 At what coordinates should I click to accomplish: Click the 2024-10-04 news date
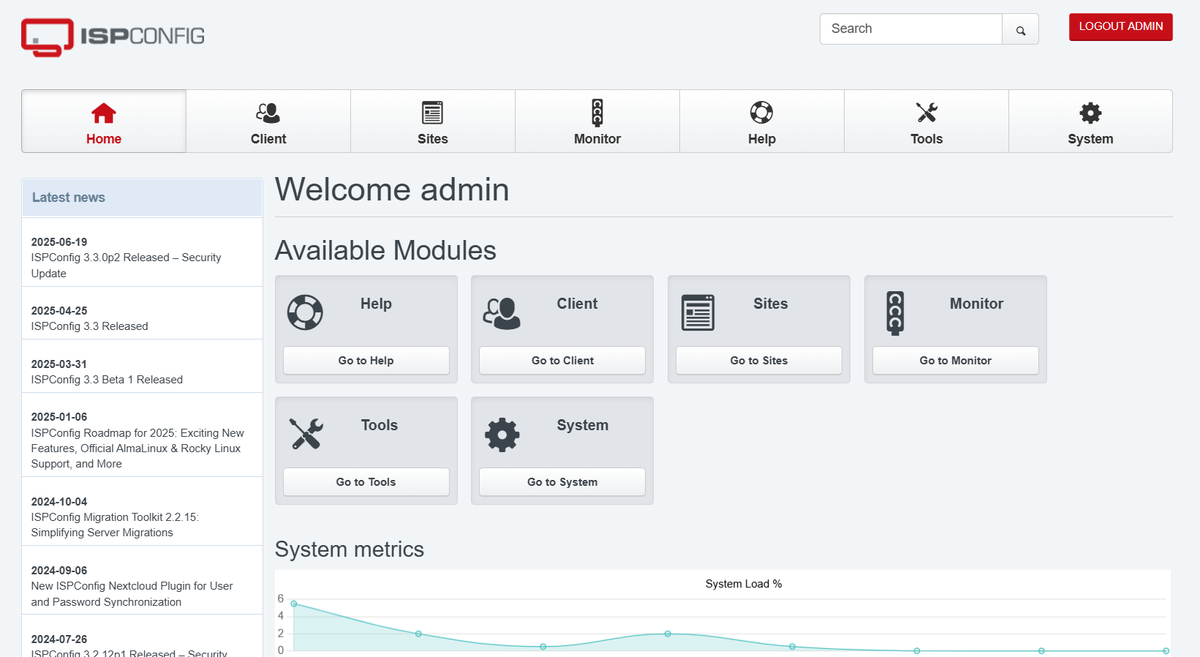[59, 502]
